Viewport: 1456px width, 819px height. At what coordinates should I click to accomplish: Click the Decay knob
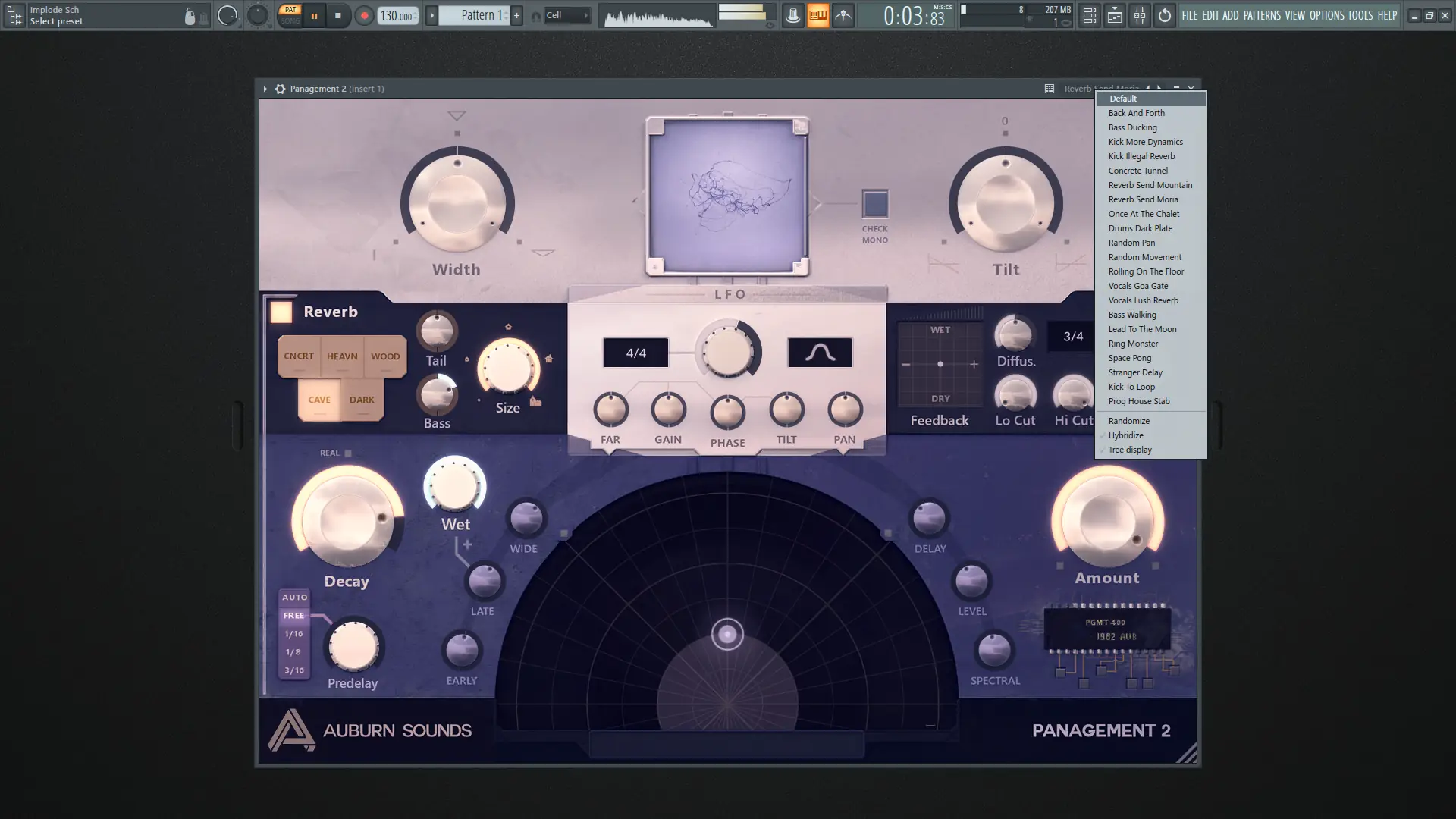(347, 521)
